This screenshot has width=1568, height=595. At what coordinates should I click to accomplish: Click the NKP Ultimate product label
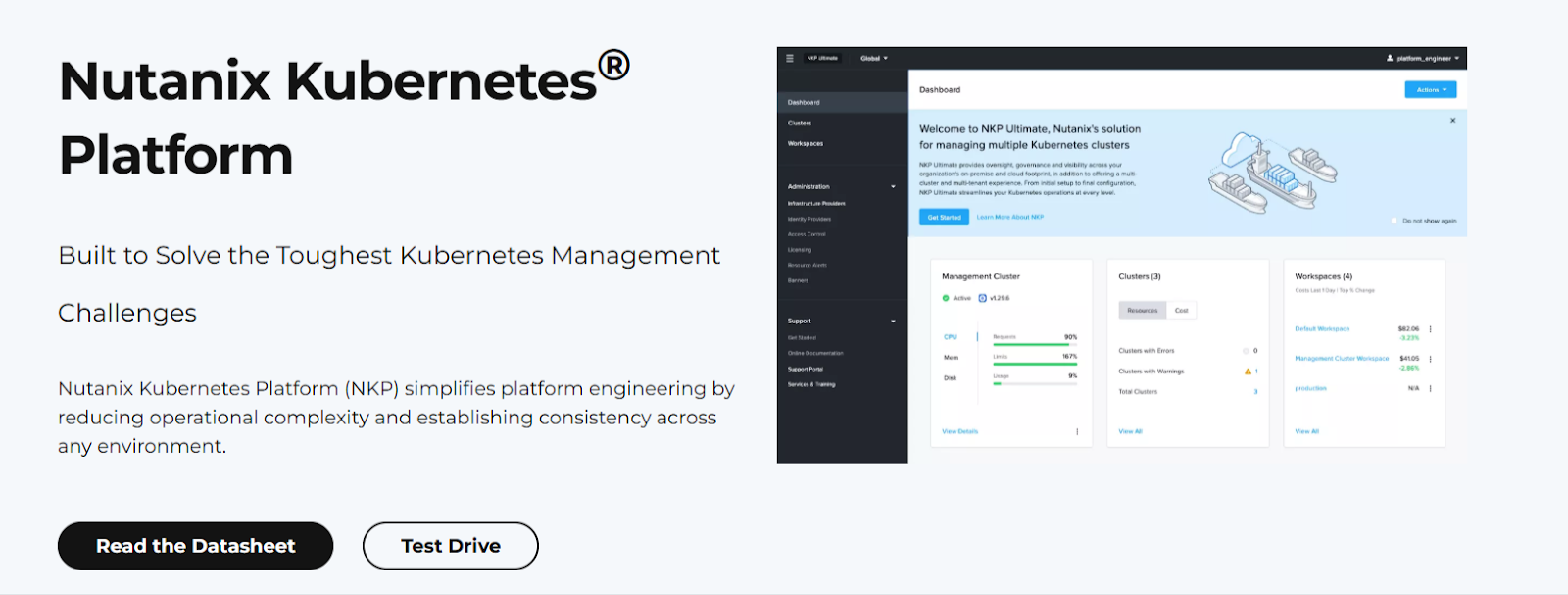point(822,58)
